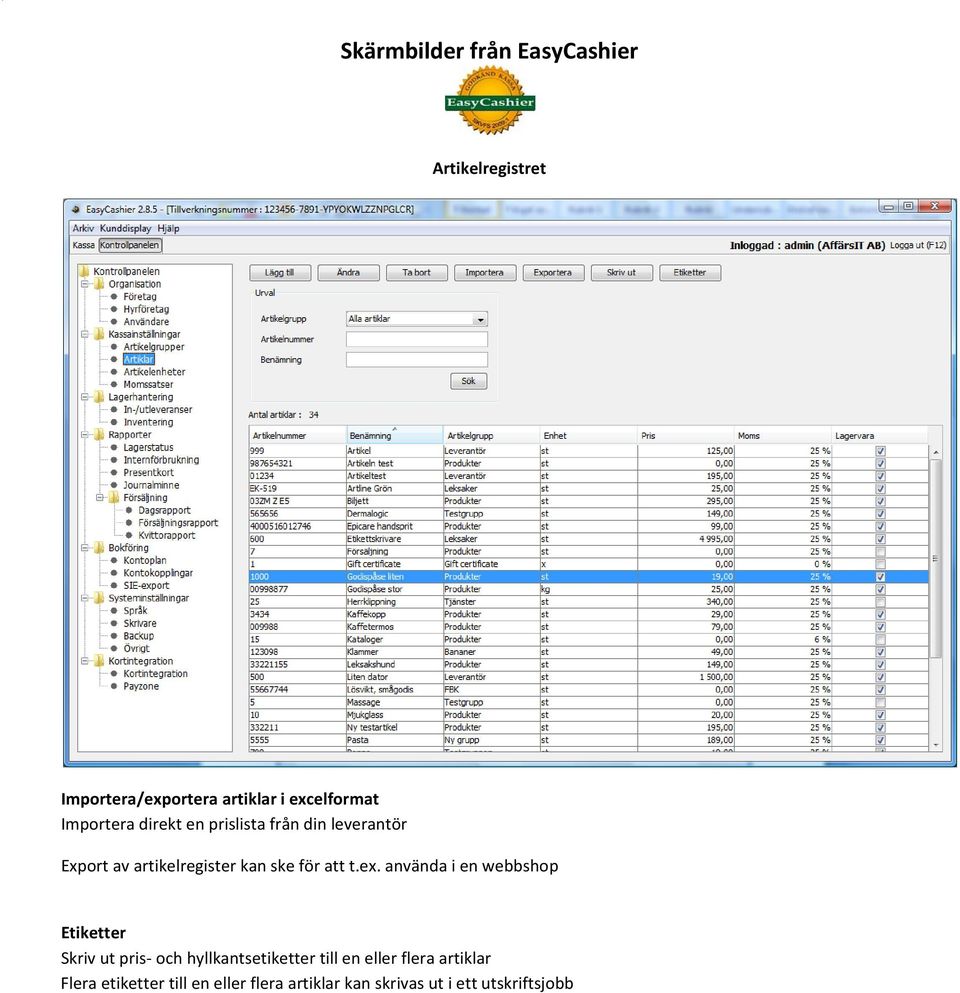This screenshot has width=960, height=993.
Task: Click the Rapporter folder icon
Action: (x=99, y=435)
